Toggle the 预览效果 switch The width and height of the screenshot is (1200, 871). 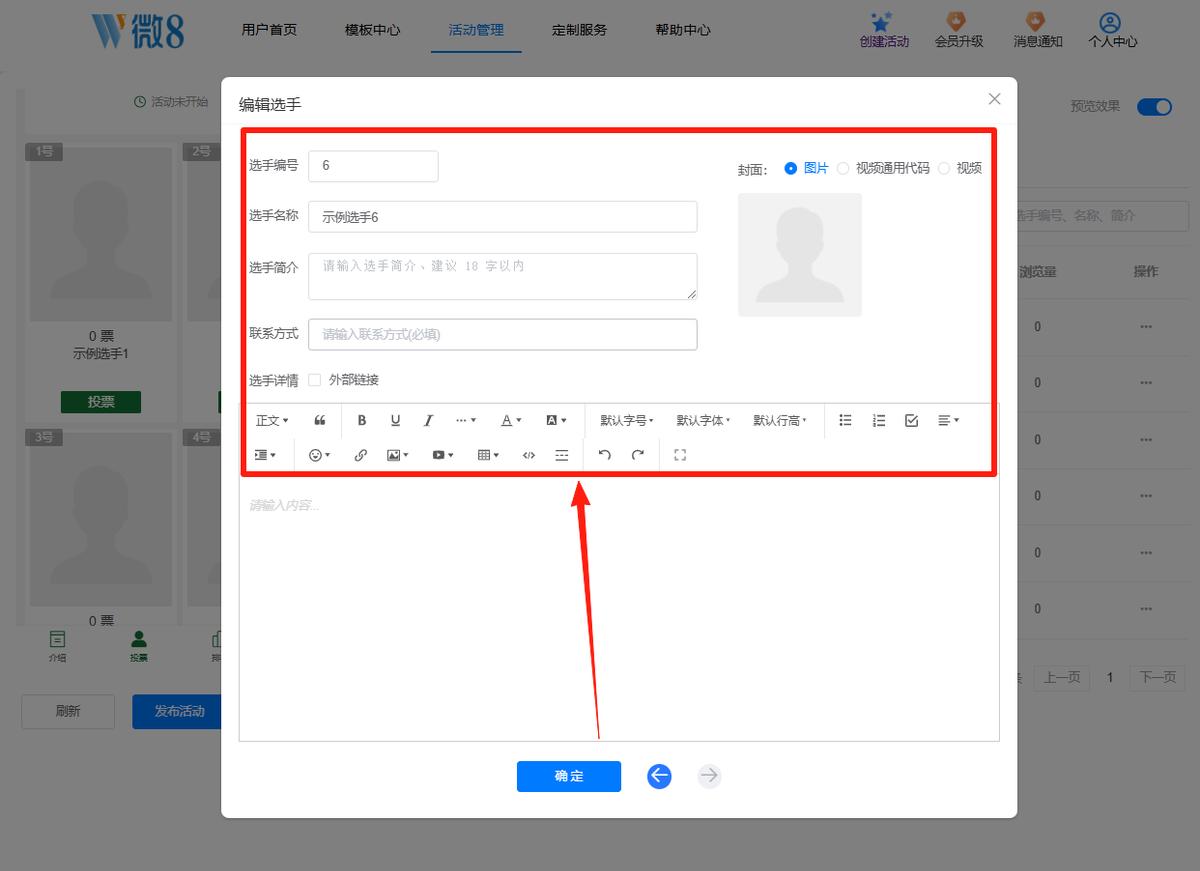point(1154,107)
